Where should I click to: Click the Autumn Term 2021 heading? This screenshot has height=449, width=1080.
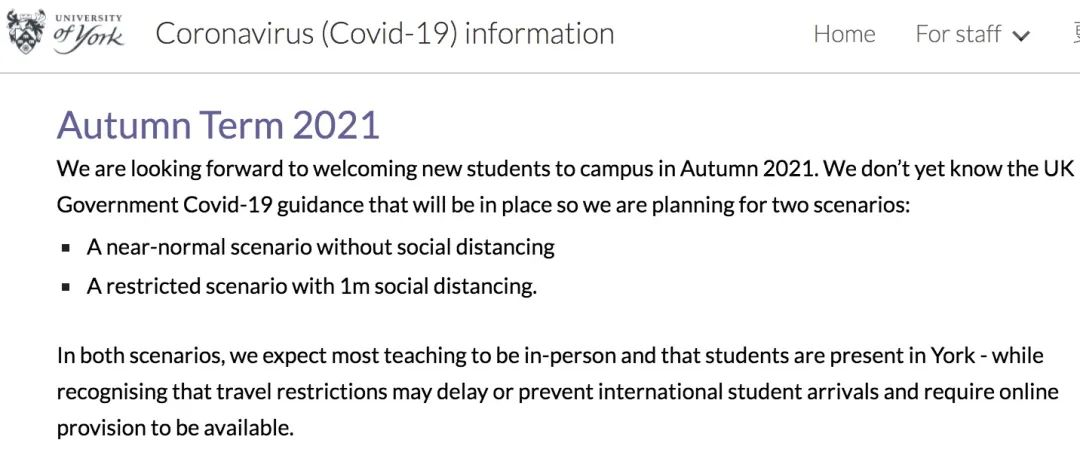click(x=218, y=124)
